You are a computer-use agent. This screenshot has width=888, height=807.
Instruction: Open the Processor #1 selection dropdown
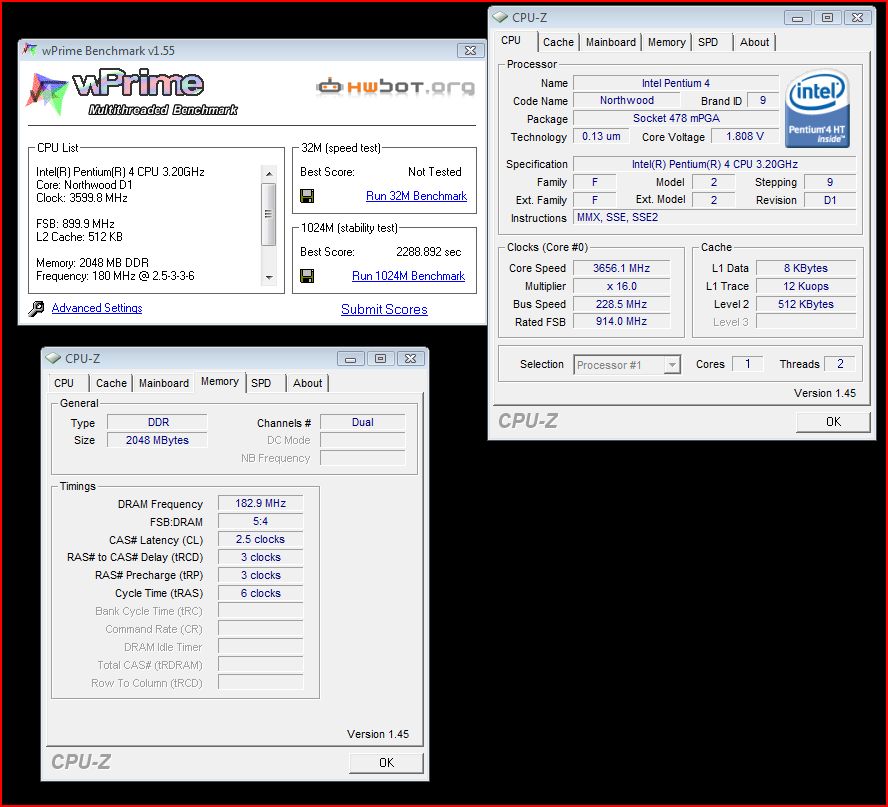pyautogui.click(x=672, y=365)
